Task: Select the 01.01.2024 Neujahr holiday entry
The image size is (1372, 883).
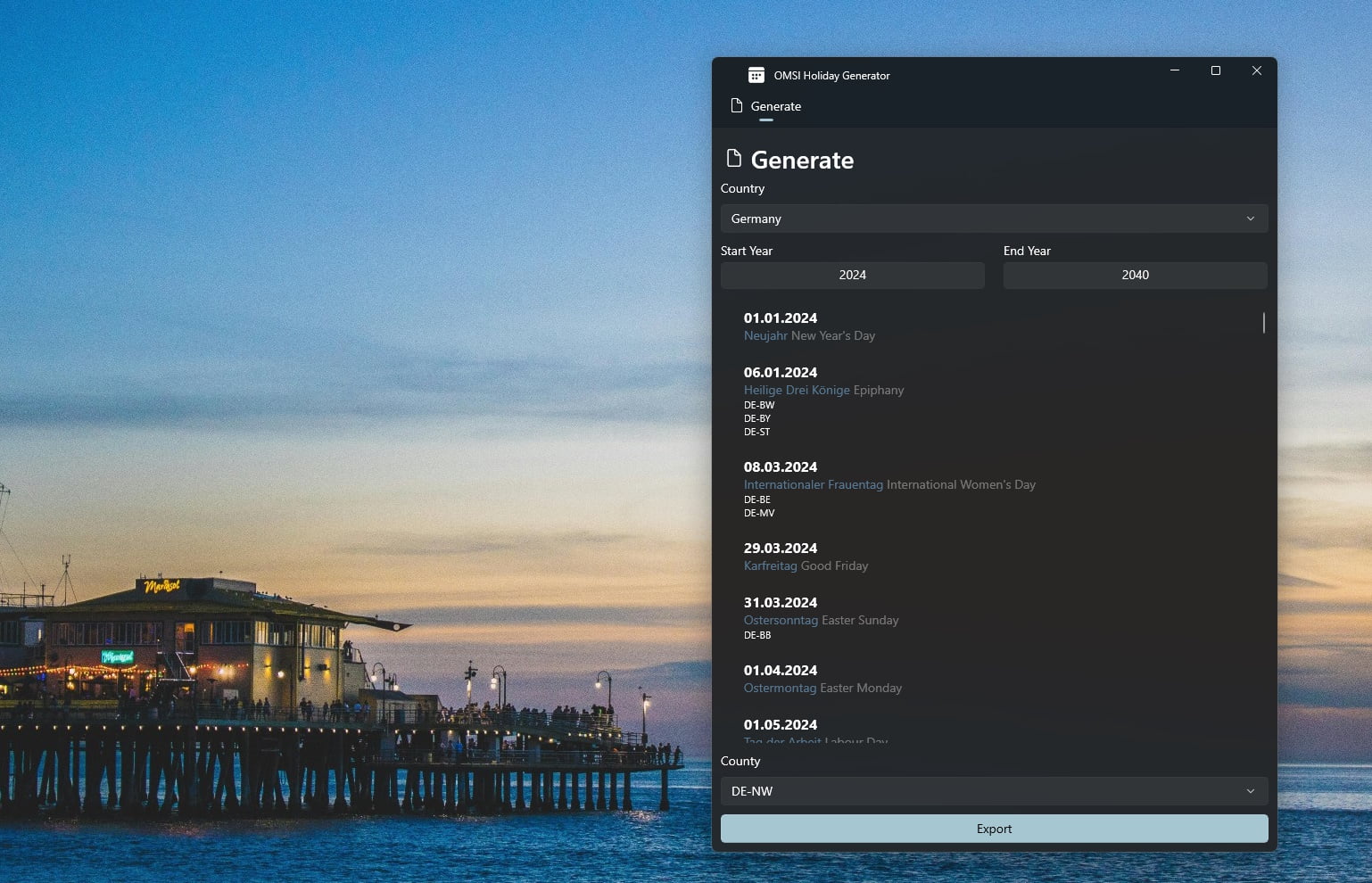Action: point(990,326)
